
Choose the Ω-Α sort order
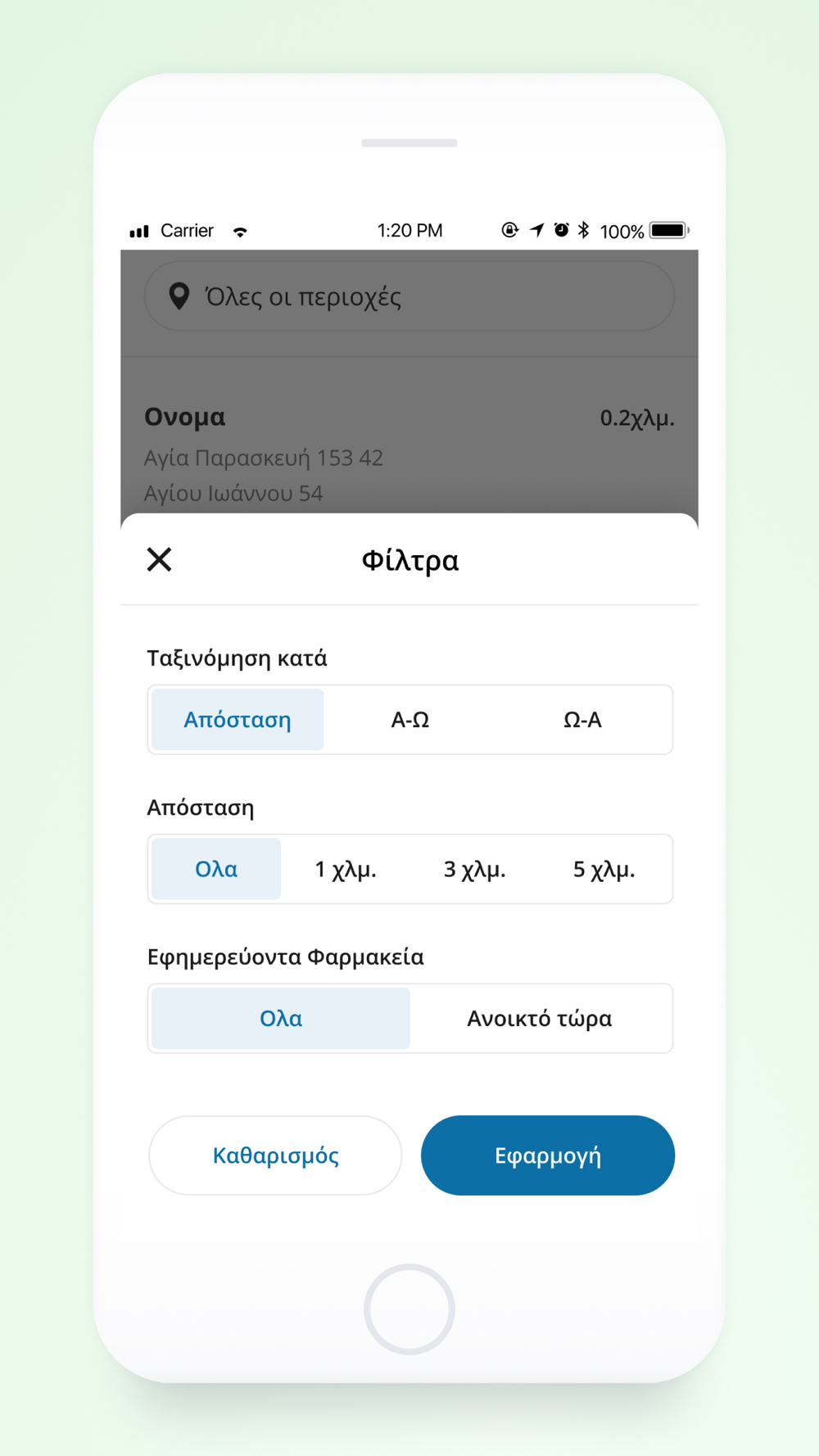tap(582, 720)
